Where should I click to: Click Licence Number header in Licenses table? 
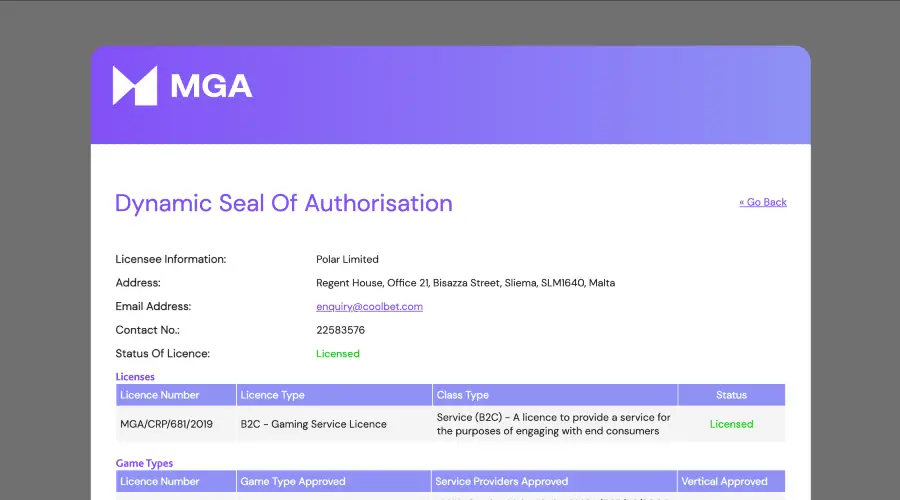coord(176,395)
